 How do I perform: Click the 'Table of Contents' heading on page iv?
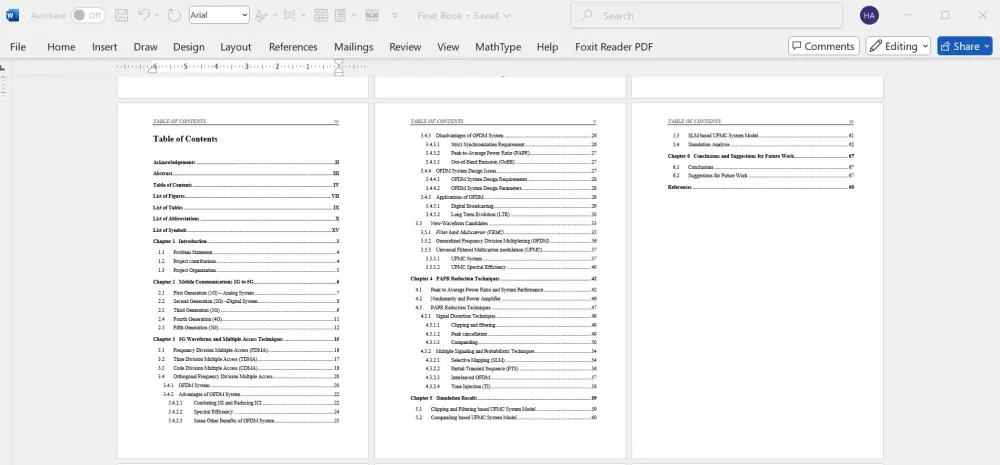click(x=185, y=139)
